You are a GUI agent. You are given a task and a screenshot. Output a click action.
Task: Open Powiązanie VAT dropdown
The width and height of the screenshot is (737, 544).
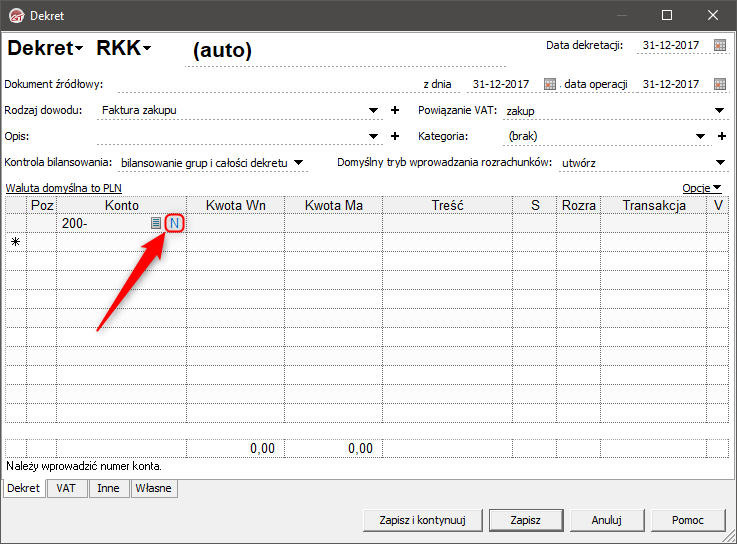pyautogui.click(x=719, y=110)
